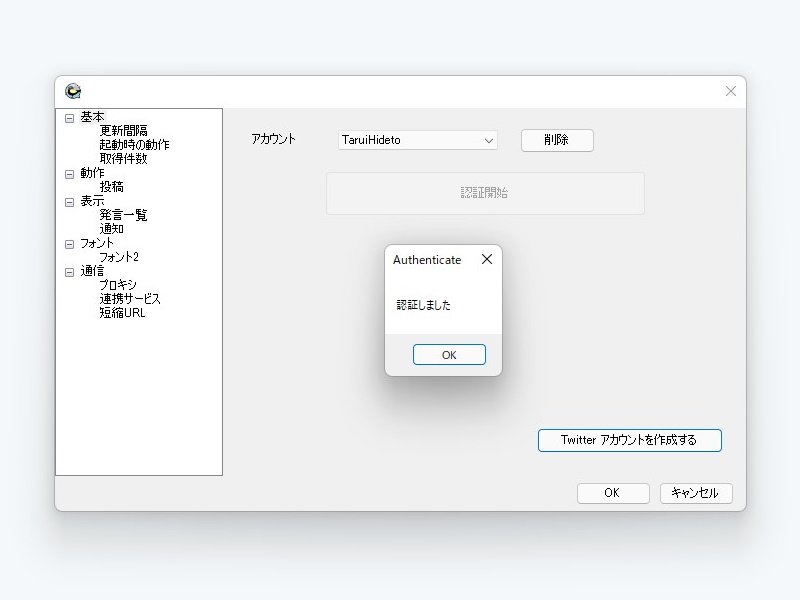Collapse the 動作 tree node
This screenshot has width=800, height=600.
(68, 172)
